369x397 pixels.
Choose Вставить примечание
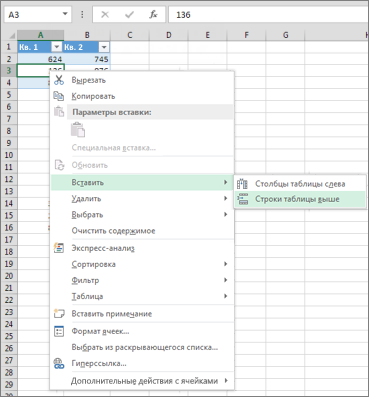point(142,314)
